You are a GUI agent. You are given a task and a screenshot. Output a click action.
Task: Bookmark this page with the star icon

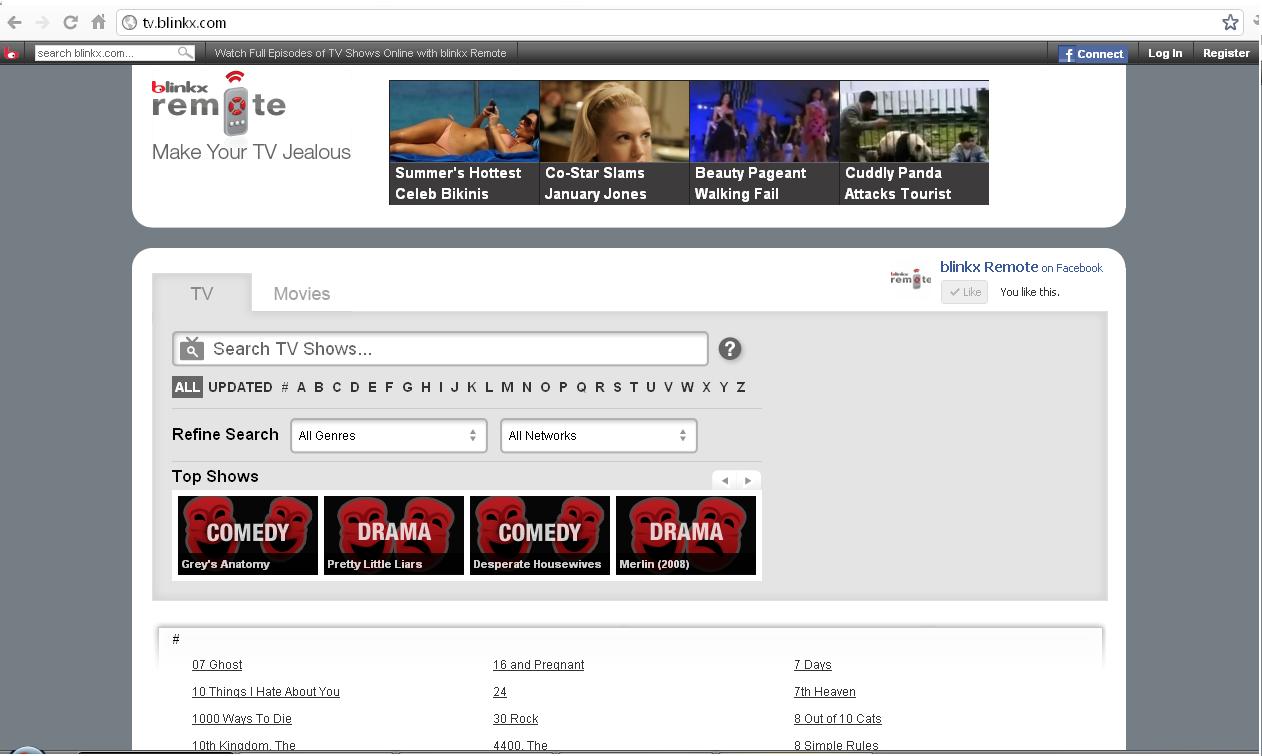coord(1230,22)
